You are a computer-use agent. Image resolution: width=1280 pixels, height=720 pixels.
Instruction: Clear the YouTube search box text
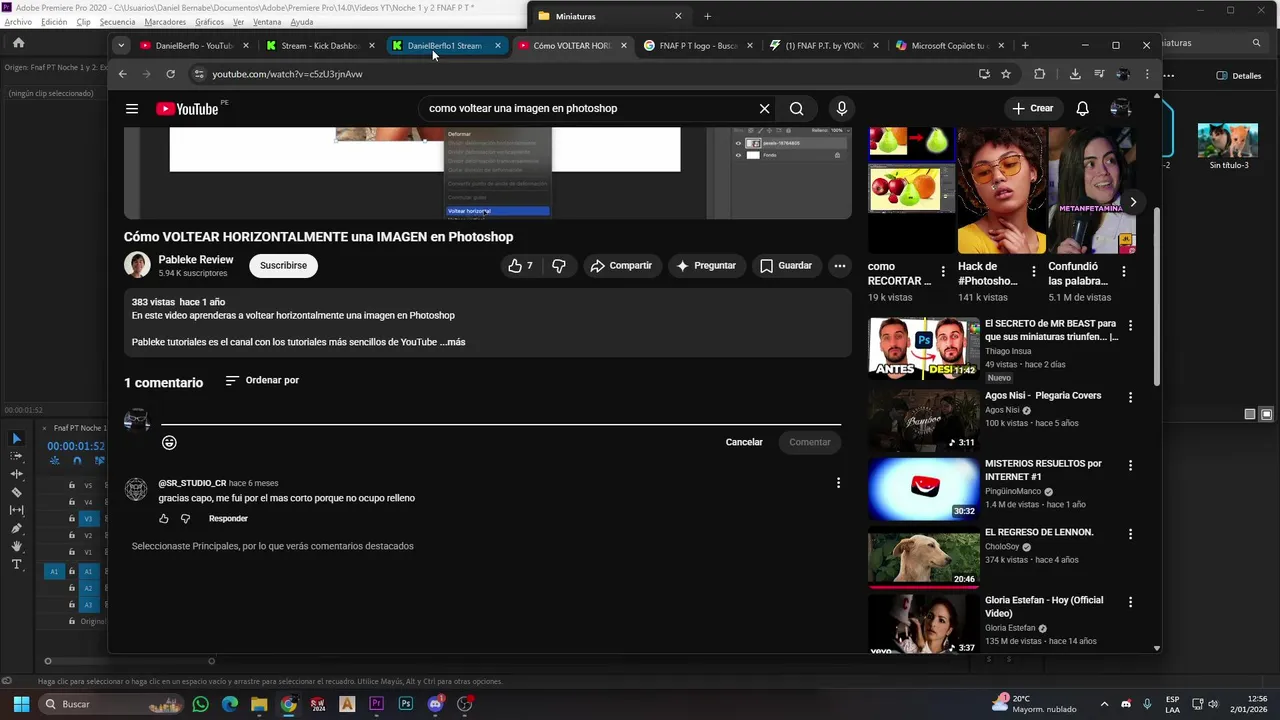764,109
